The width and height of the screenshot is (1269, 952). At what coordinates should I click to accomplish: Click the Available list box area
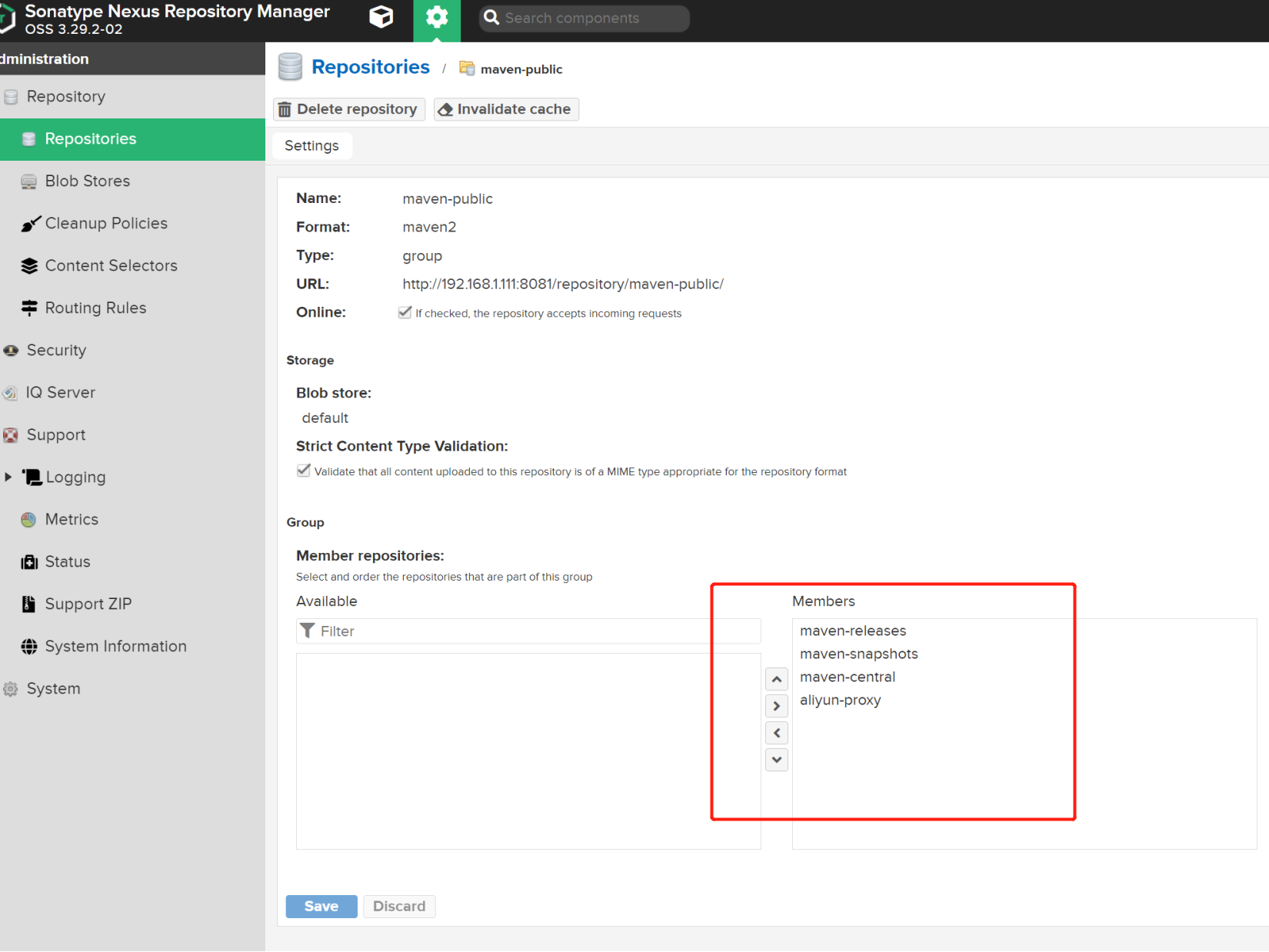528,751
